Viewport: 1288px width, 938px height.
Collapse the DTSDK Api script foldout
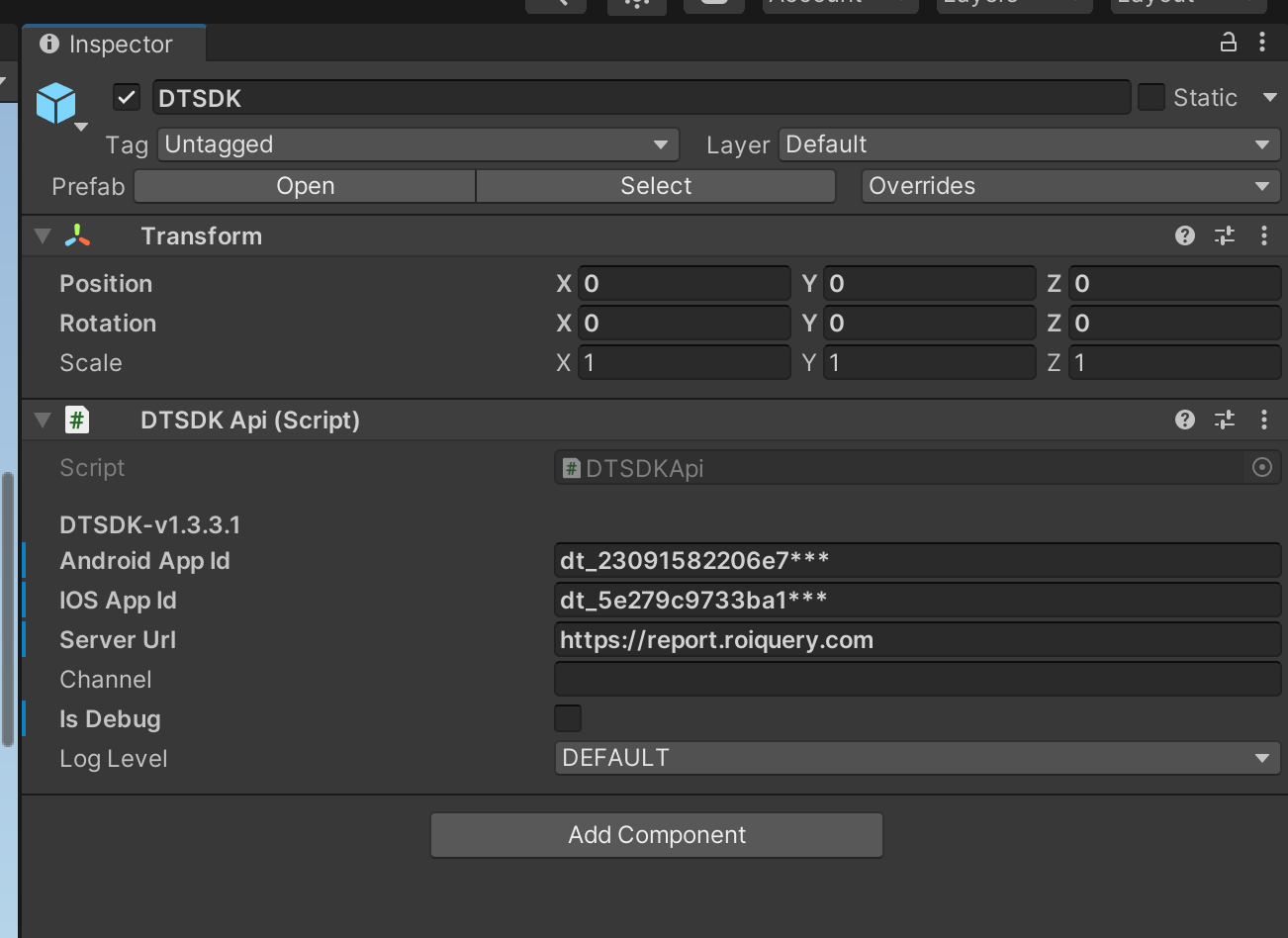(x=43, y=420)
